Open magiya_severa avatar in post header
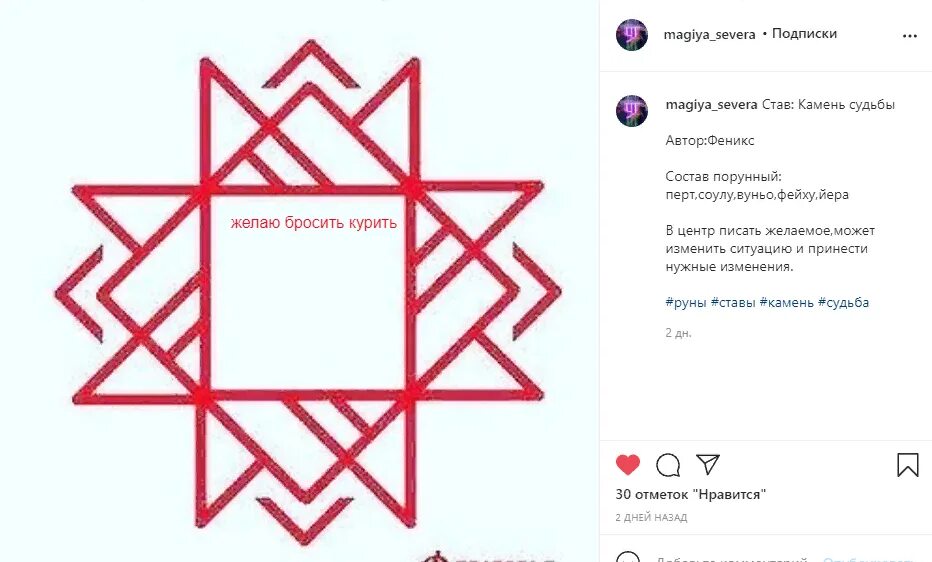Image resolution: width=932 pixels, height=562 pixels. click(x=631, y=34)
